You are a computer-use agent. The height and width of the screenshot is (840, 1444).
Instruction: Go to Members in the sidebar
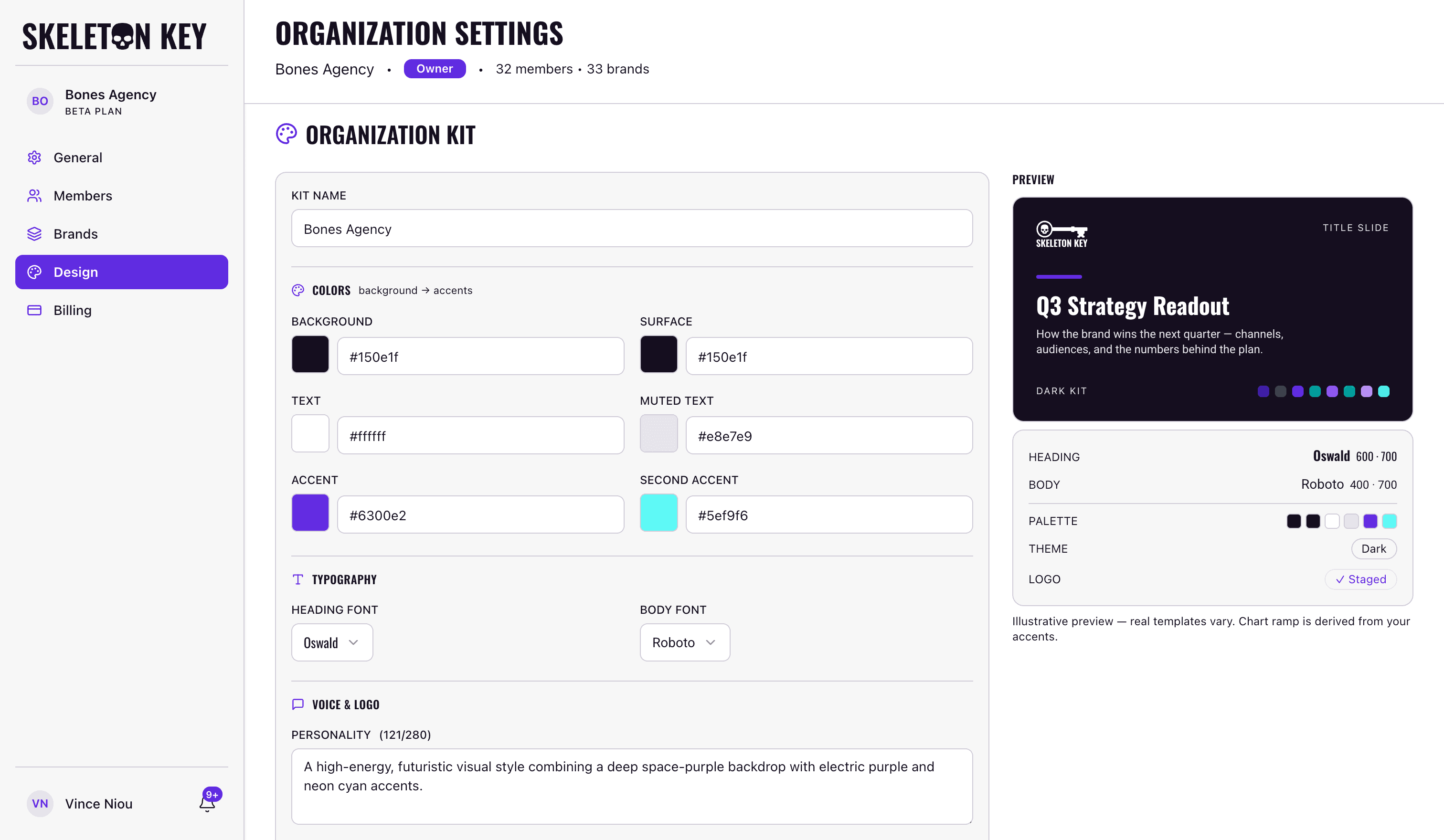click(121, 196)
